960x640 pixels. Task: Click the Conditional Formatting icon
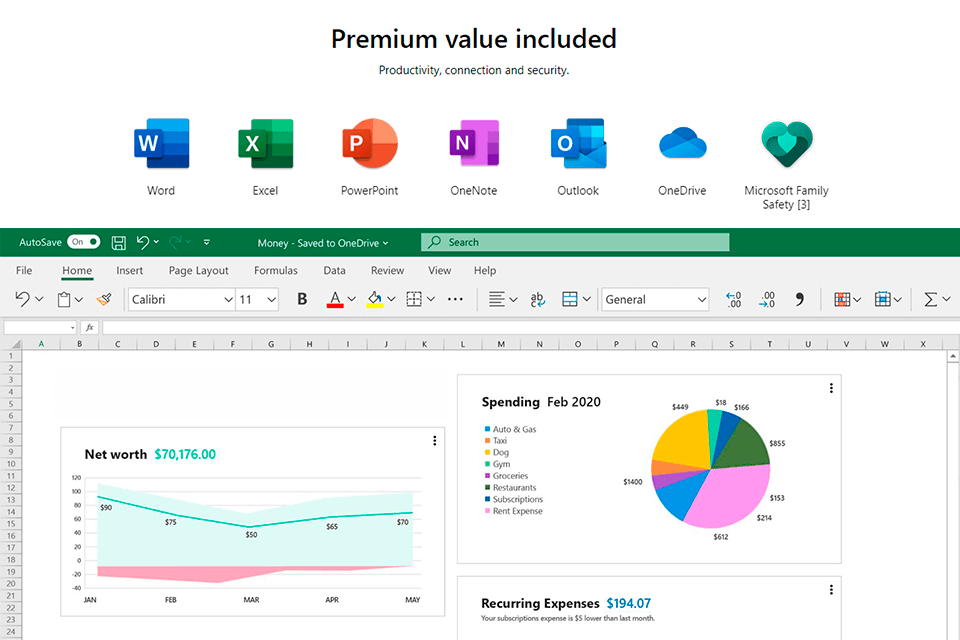842,299
